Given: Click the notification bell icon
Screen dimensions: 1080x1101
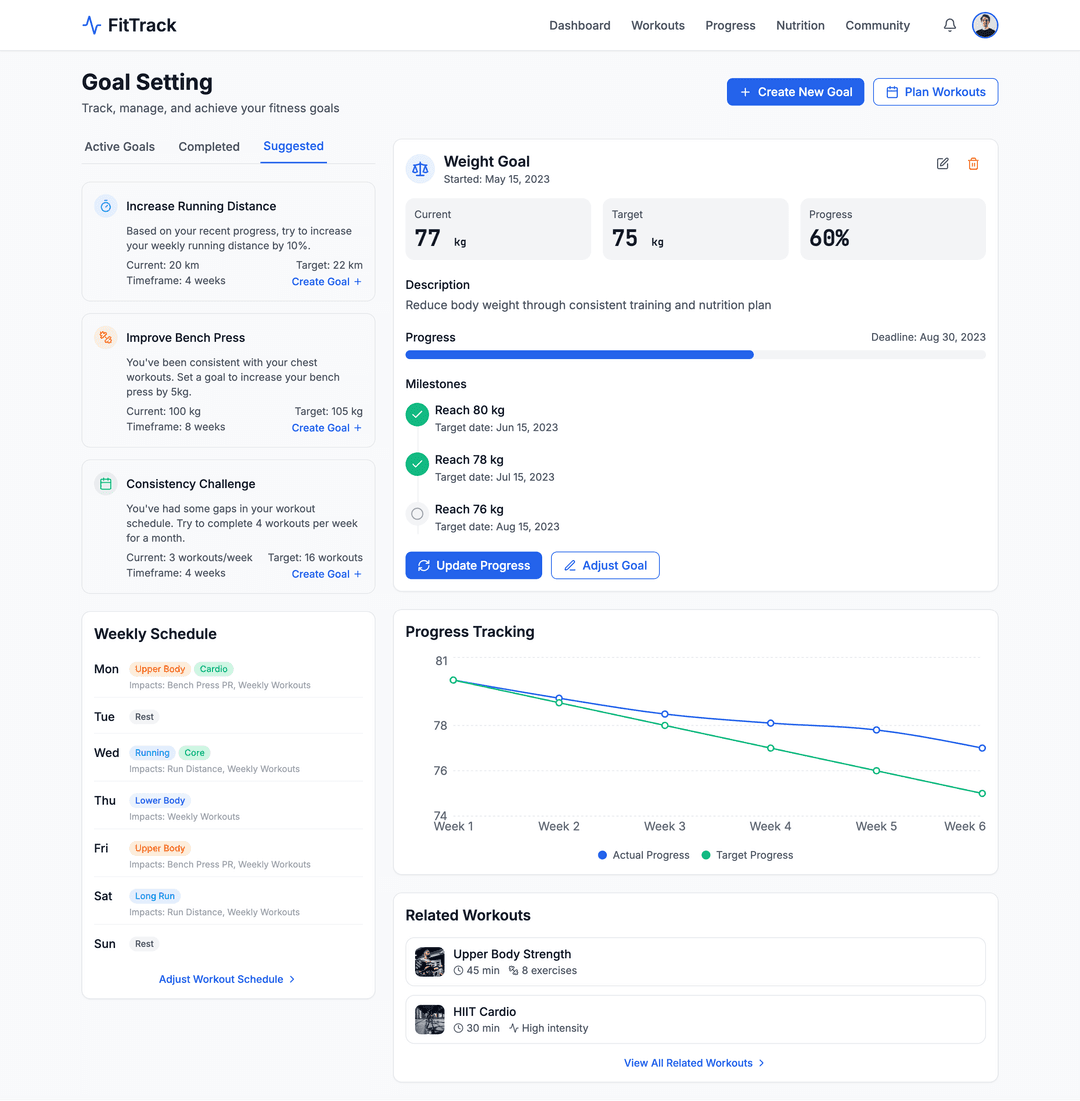Looking at the screenshot, I should click(x=949, y=25).
